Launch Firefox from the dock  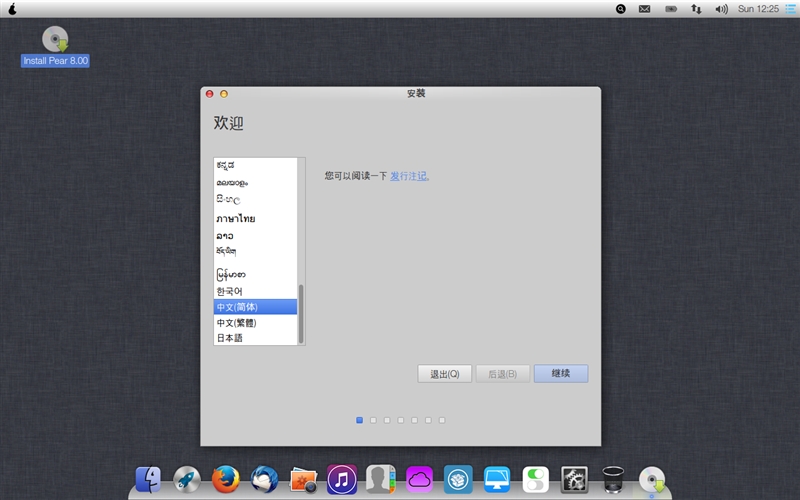tap(226, 479)
